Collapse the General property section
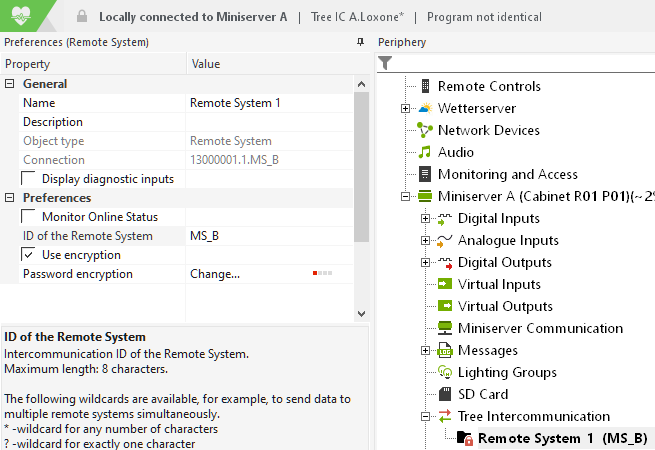 (10, 84)
